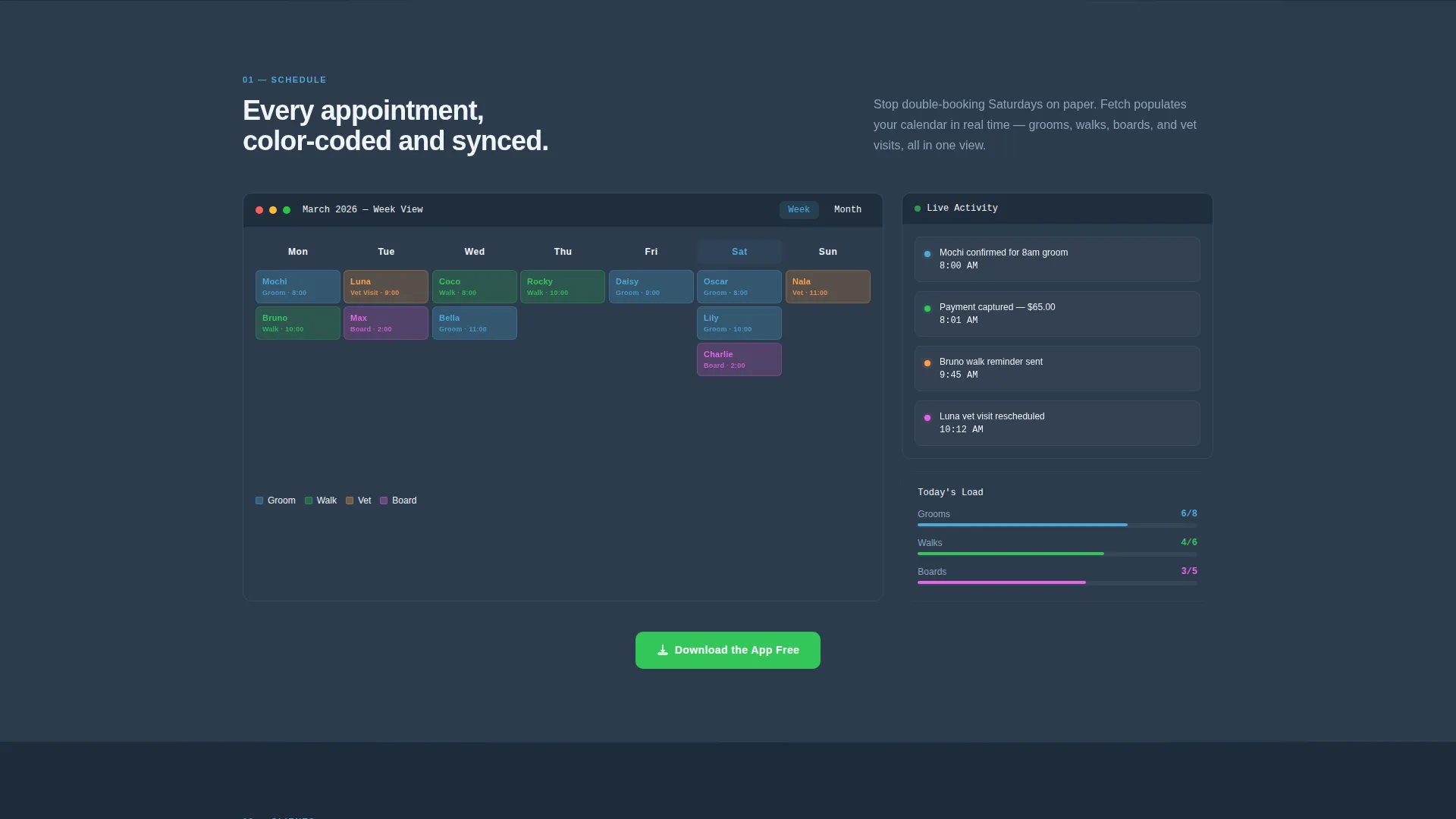Switch calendar to Week view

[x=799, y=210]
